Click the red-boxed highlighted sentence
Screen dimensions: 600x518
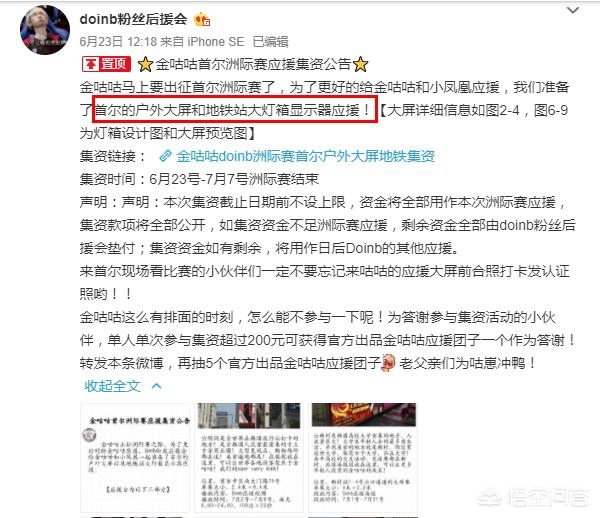click(x=235, y=110)
